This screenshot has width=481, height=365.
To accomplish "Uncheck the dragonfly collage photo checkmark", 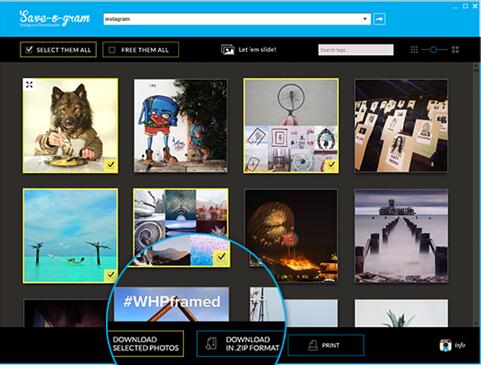I will [331, 164].
